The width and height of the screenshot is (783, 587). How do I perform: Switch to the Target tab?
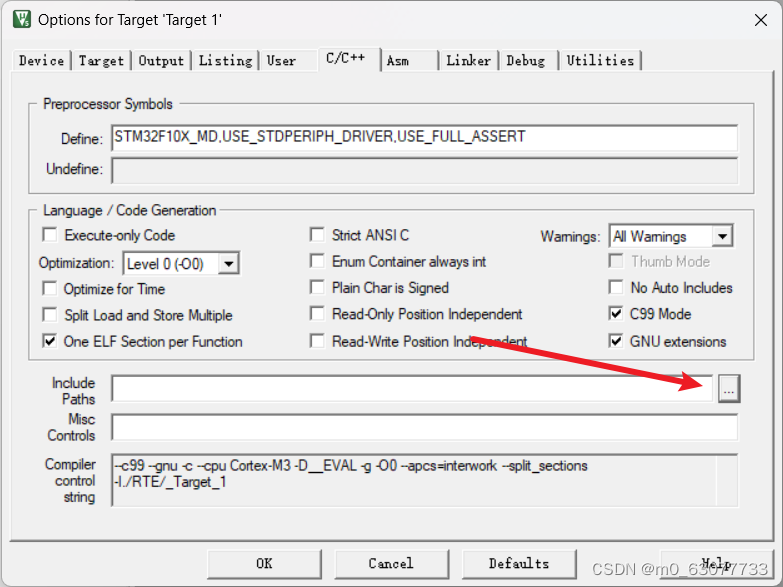coord(101,61)
